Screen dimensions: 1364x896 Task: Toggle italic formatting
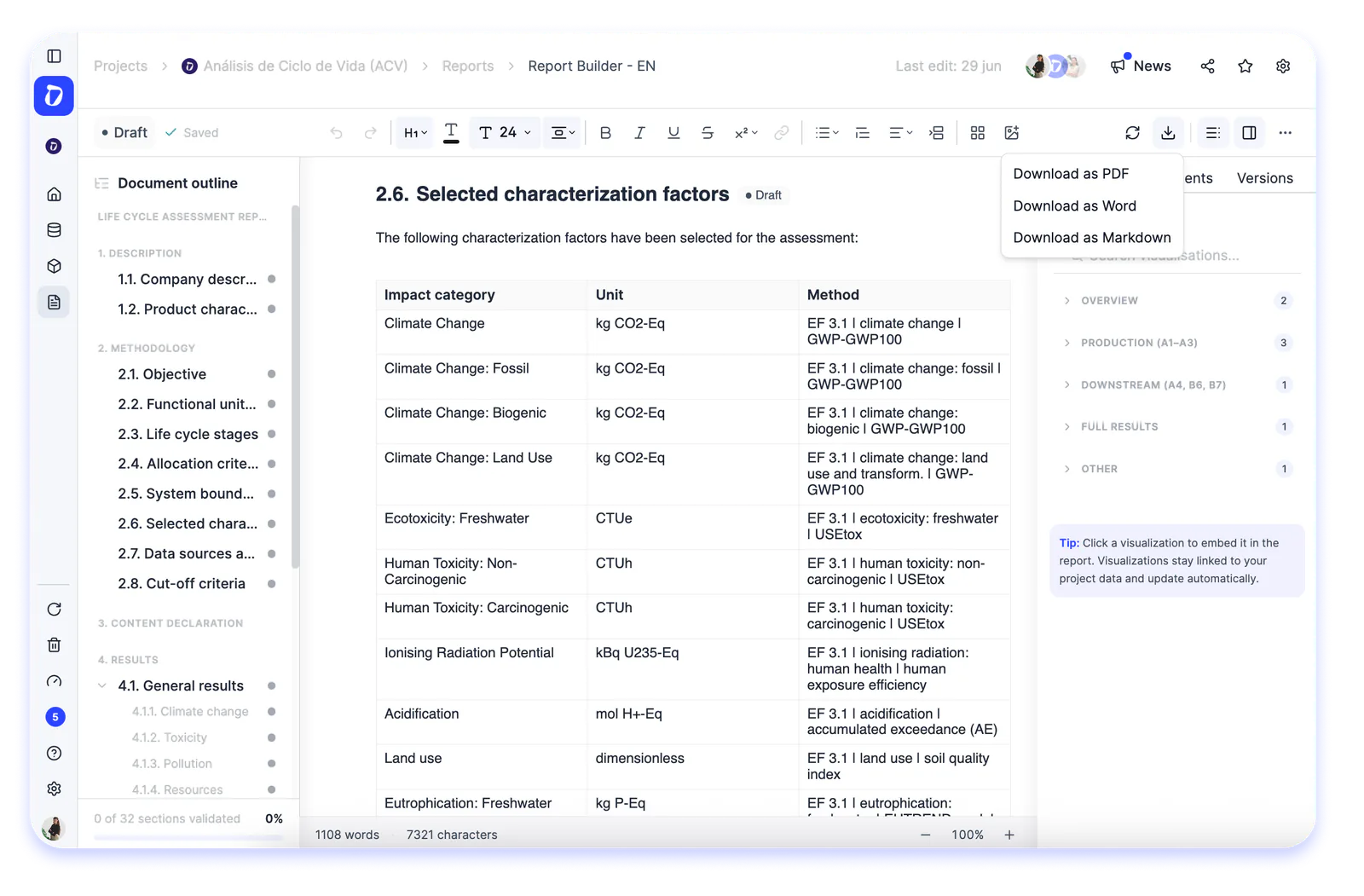(639, 133)
